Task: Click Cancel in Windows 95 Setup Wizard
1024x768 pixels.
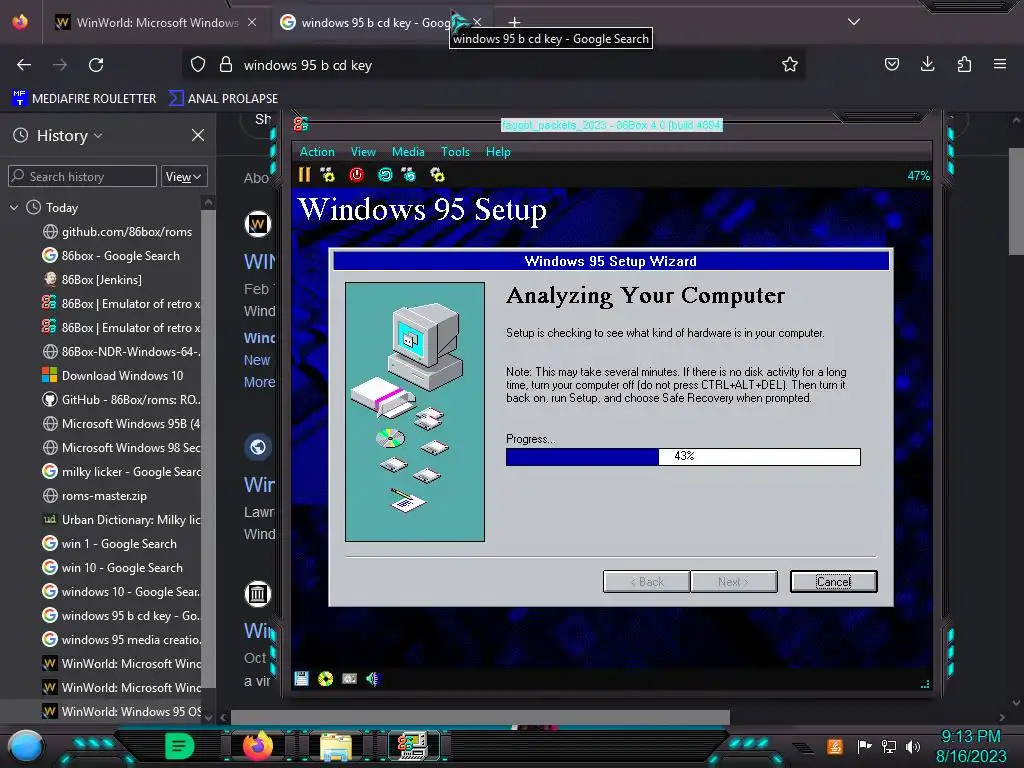Action: point(833,581)
